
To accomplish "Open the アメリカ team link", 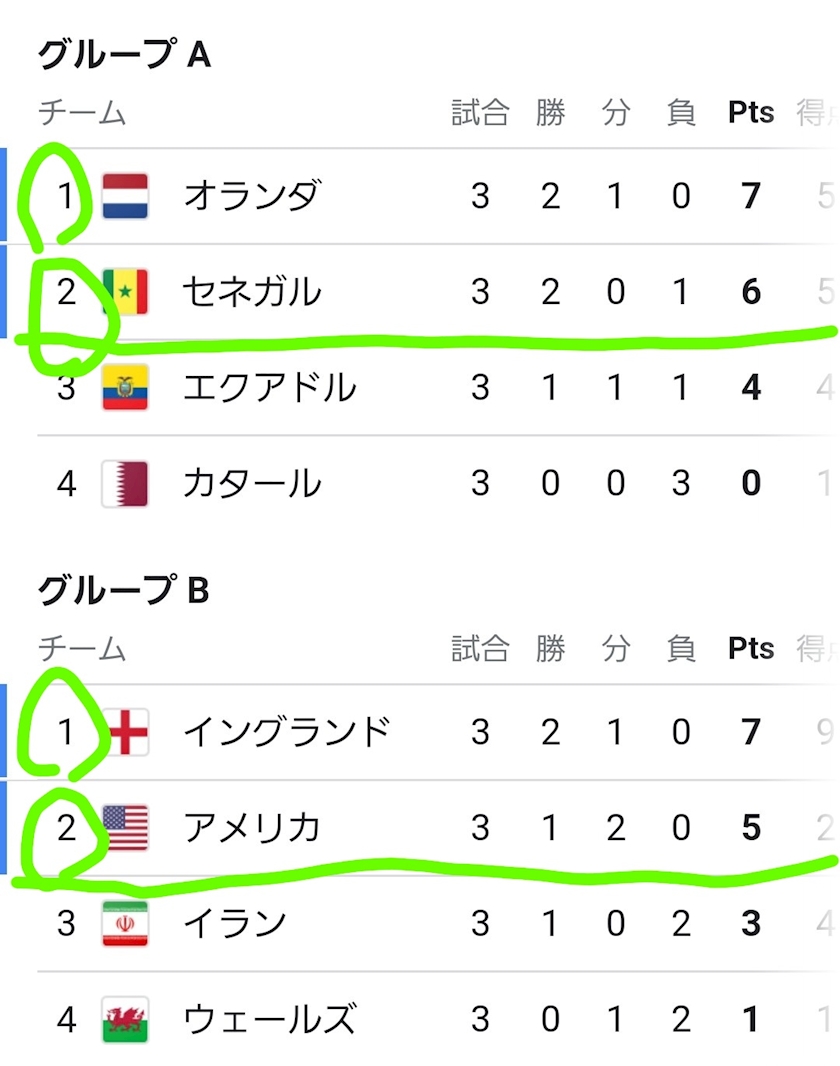I will click(251, 828).
